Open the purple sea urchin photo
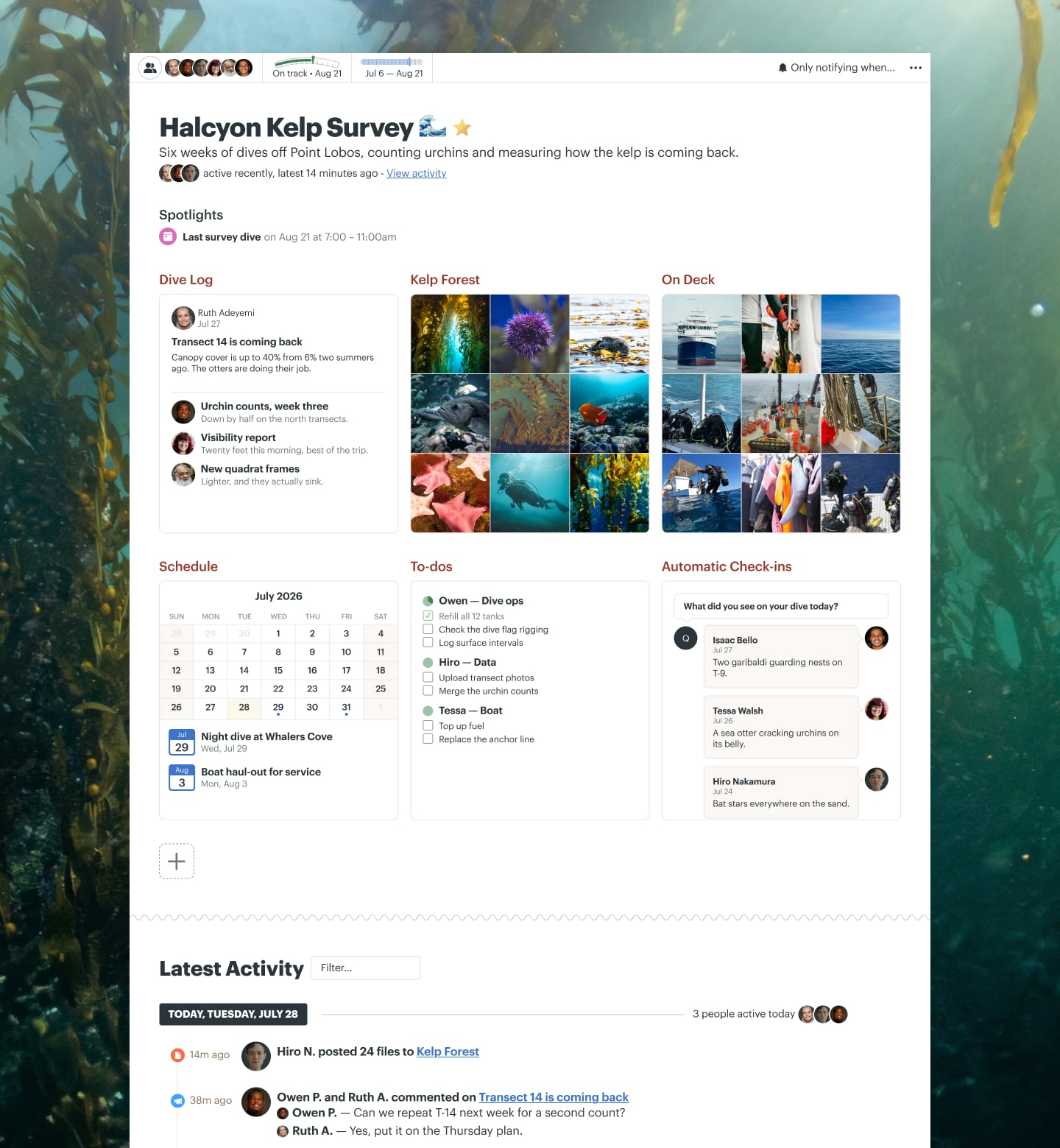The image size is (1060, 1148). point(529,334)
